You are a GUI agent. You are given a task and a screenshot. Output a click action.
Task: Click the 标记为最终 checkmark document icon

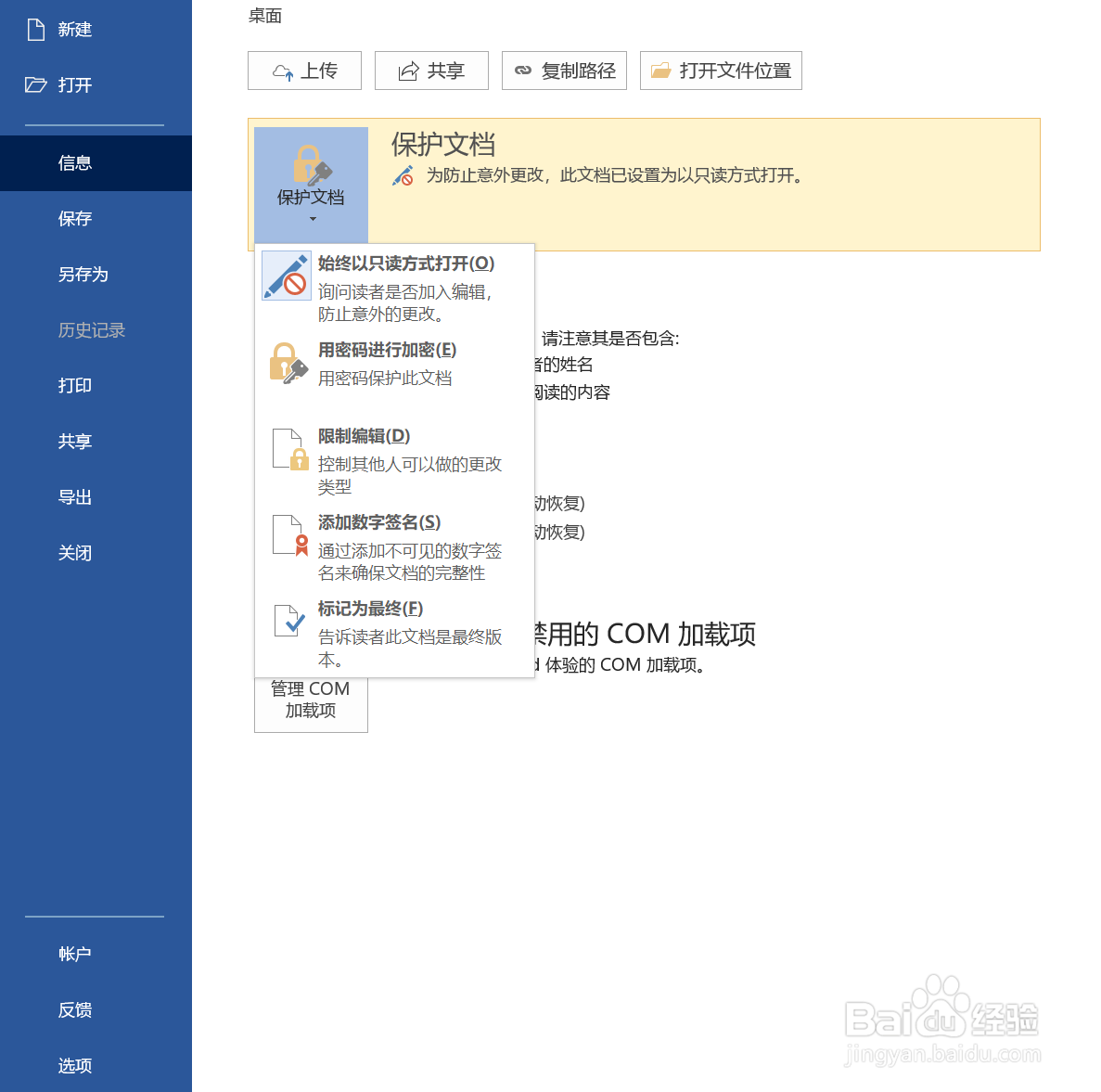click(288, 622)
